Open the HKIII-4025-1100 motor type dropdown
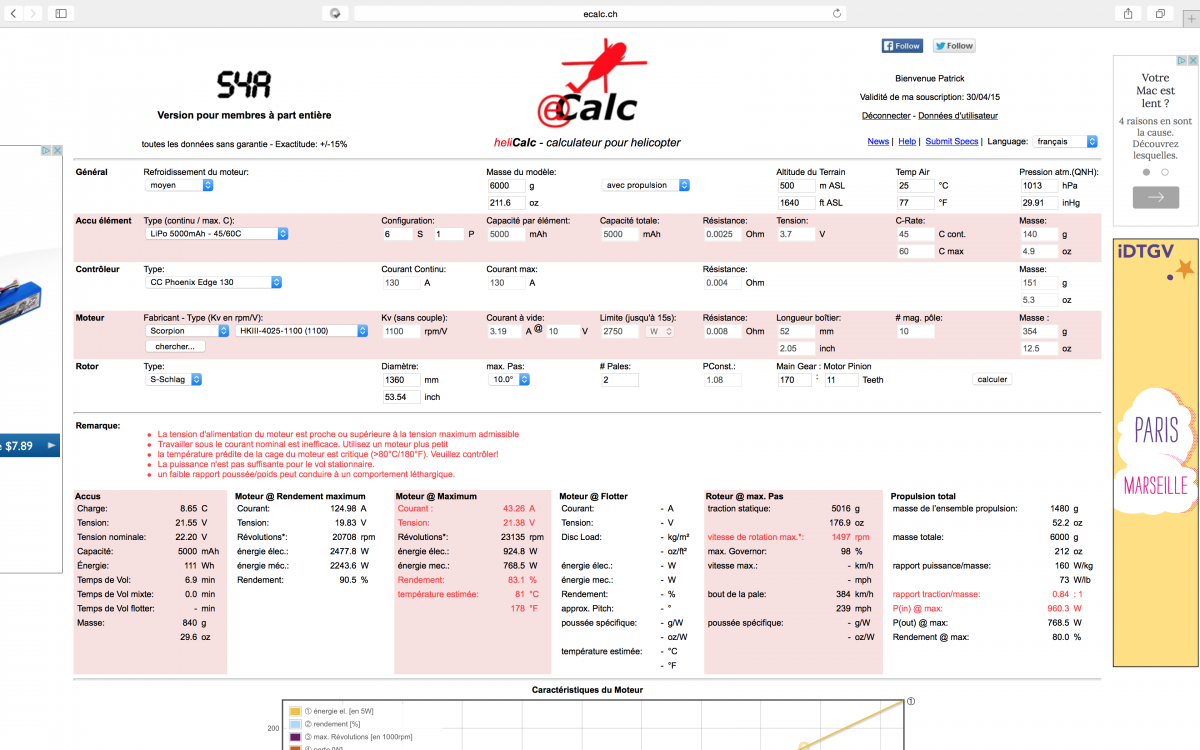Image resolution: width=1200 pixels, height=750 pixels. [302, 331]
